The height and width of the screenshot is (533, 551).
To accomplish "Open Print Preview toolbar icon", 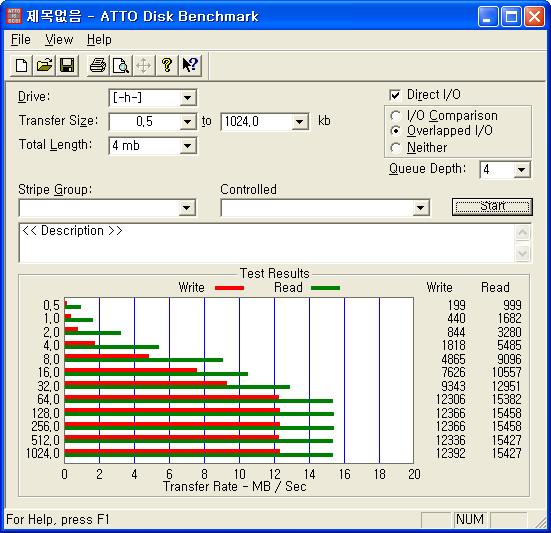I will point(121,65).
